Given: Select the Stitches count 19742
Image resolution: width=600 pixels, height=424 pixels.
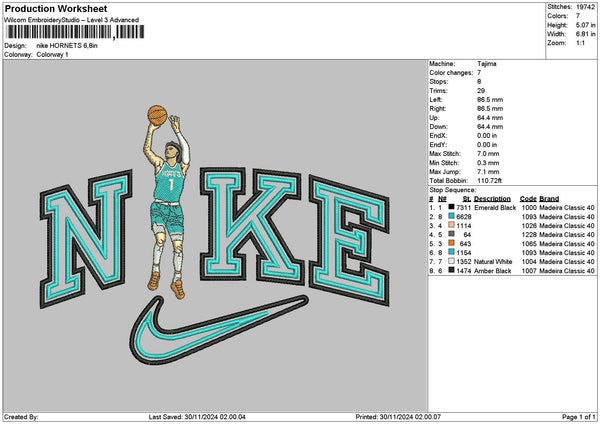Looking at the screenshot, I should coord(585,7).
